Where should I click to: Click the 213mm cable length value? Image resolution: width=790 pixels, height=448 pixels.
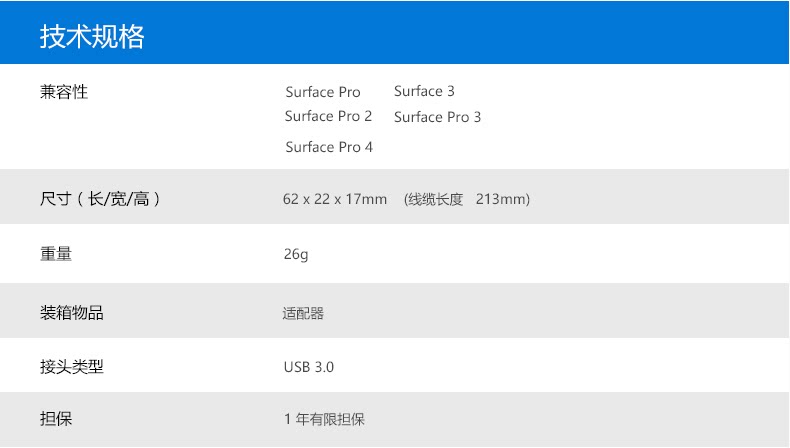point(501,199)
